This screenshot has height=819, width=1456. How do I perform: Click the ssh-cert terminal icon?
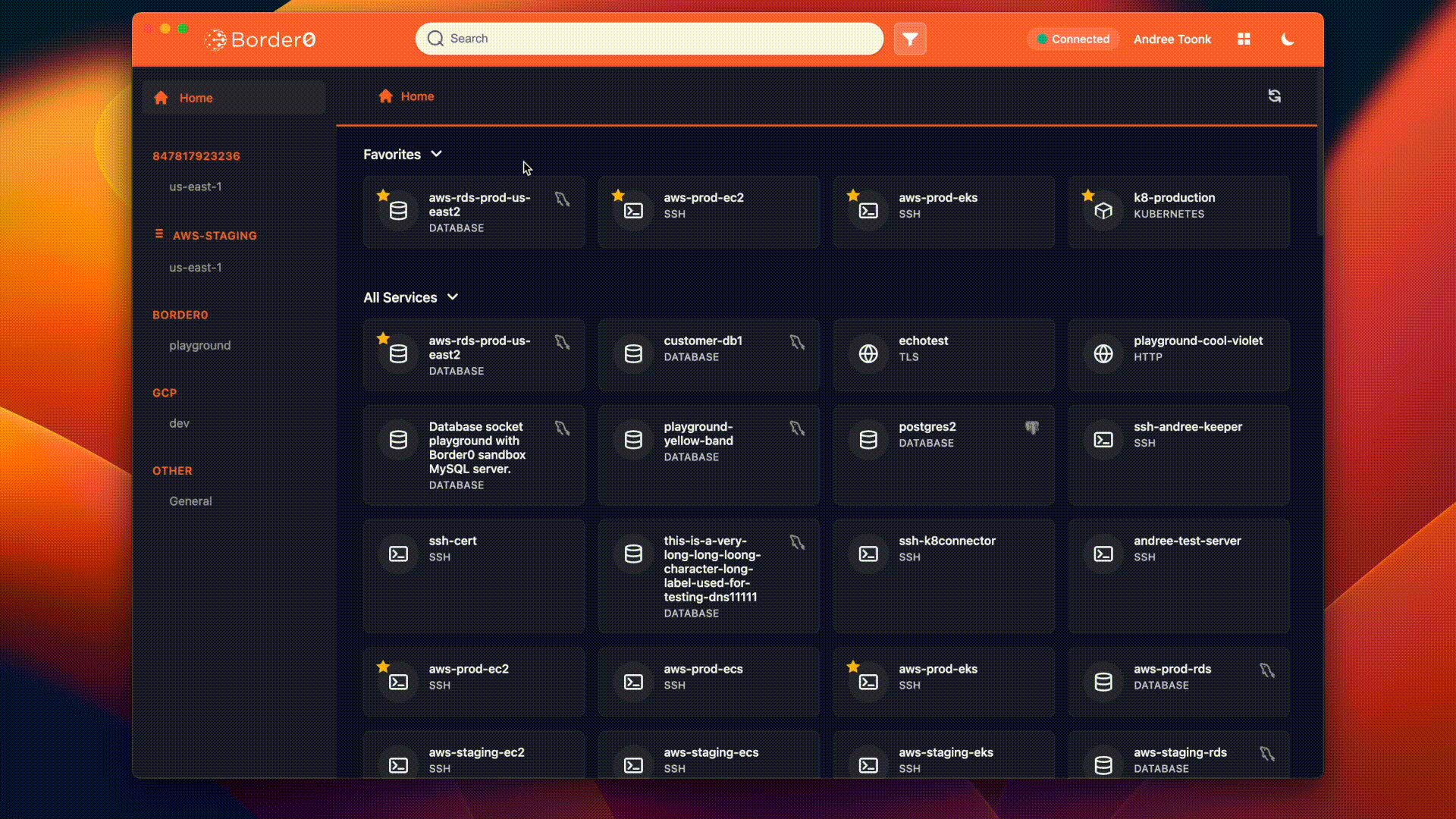click(398, 554)
